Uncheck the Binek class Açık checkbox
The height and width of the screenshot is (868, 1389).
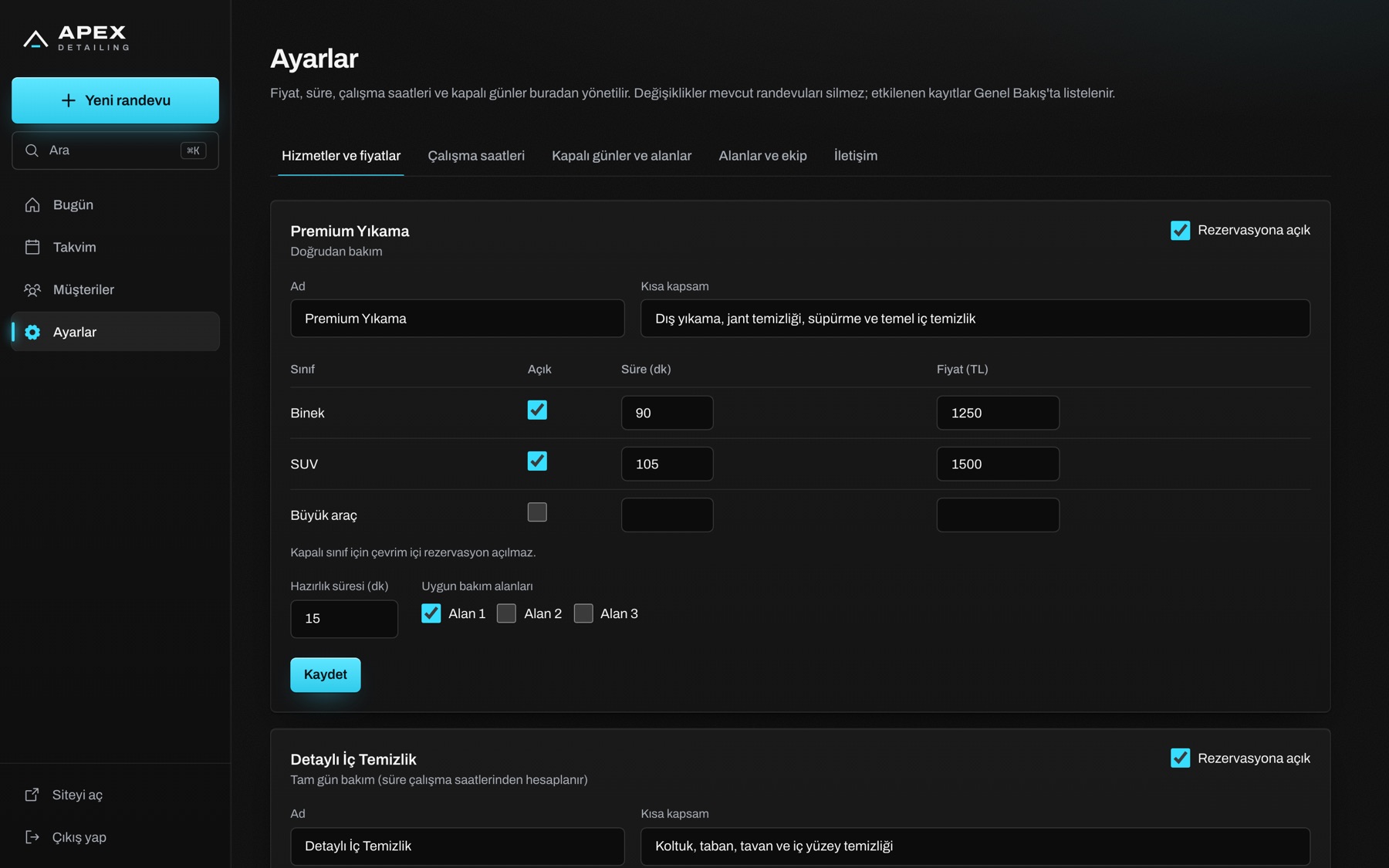pyautogui.click(x=537, y=410)
